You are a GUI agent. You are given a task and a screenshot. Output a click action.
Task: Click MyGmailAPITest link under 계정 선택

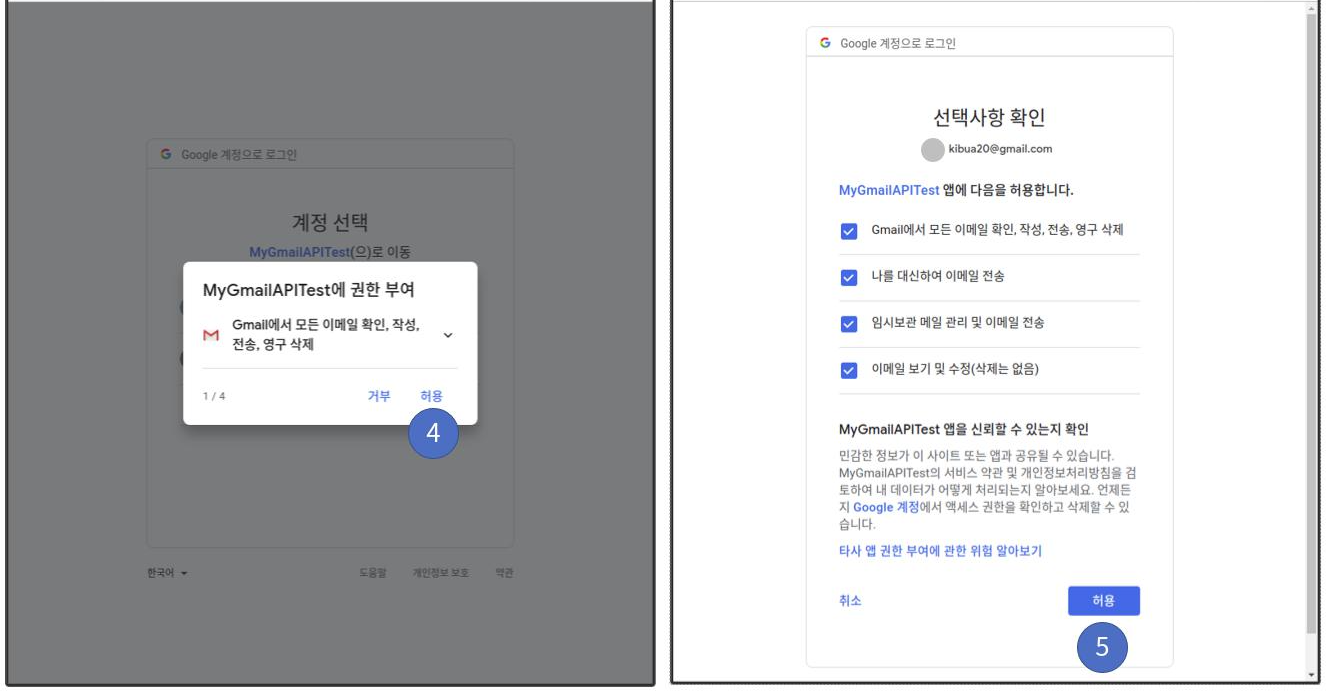300,252
